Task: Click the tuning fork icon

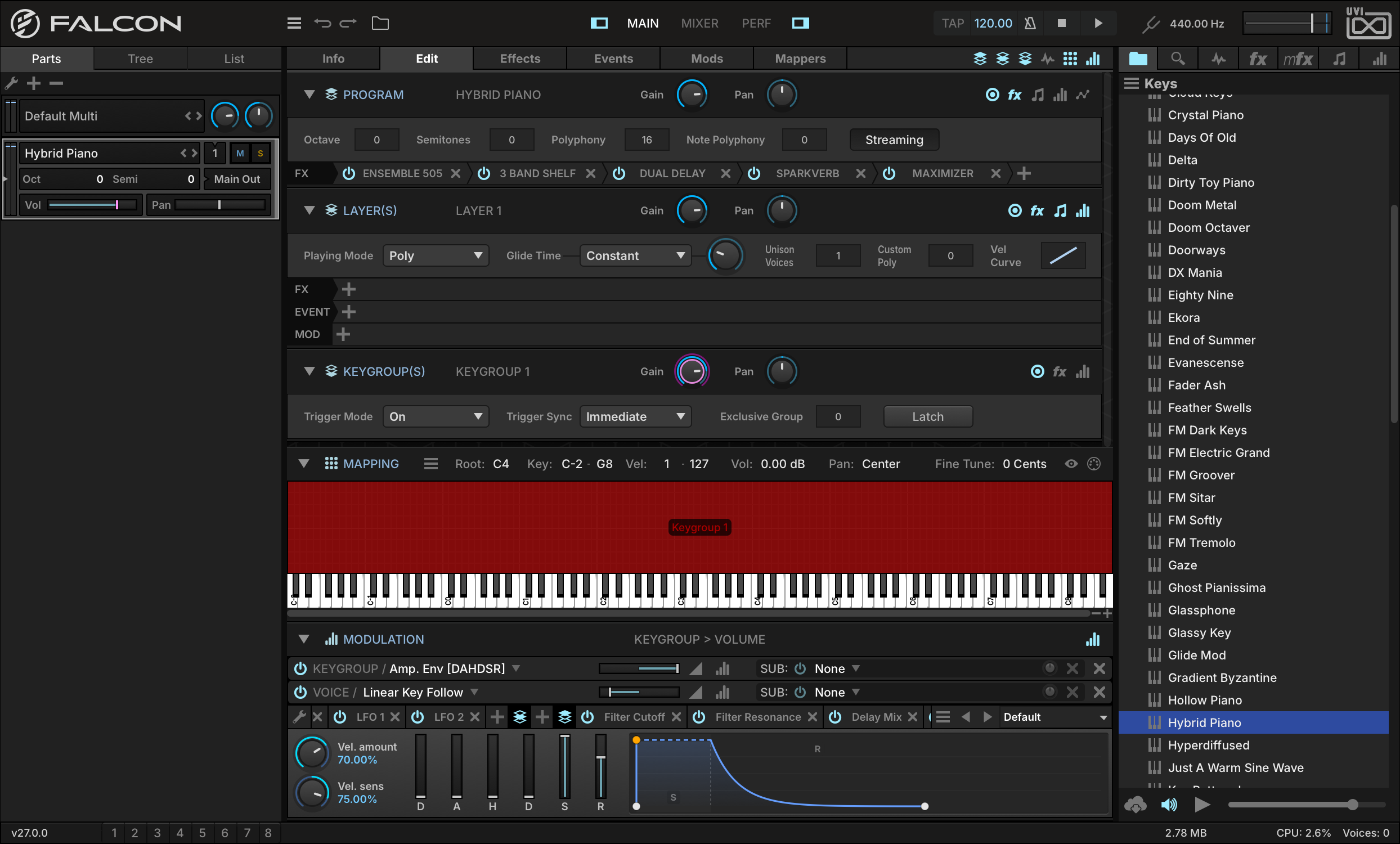Action: click(x=1151, y=23)
